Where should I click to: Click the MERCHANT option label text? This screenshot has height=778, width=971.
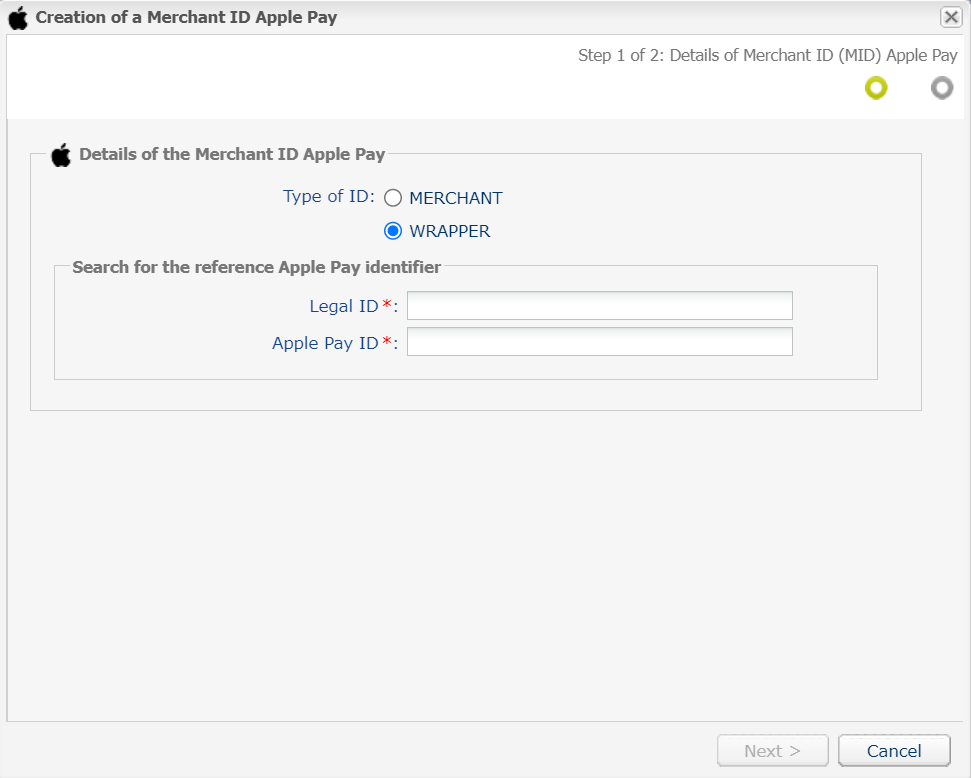pos(456,198)
